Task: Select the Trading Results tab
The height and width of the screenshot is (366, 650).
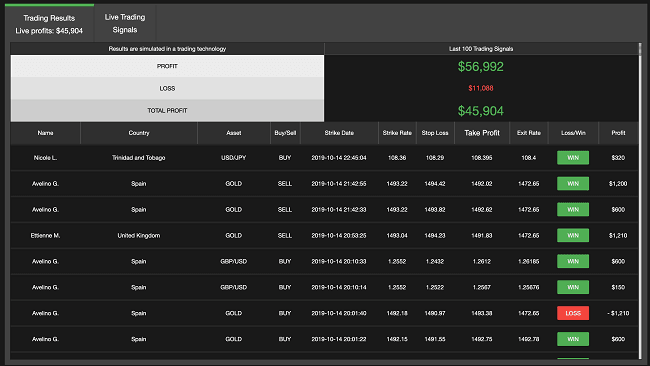Action: 49,24
